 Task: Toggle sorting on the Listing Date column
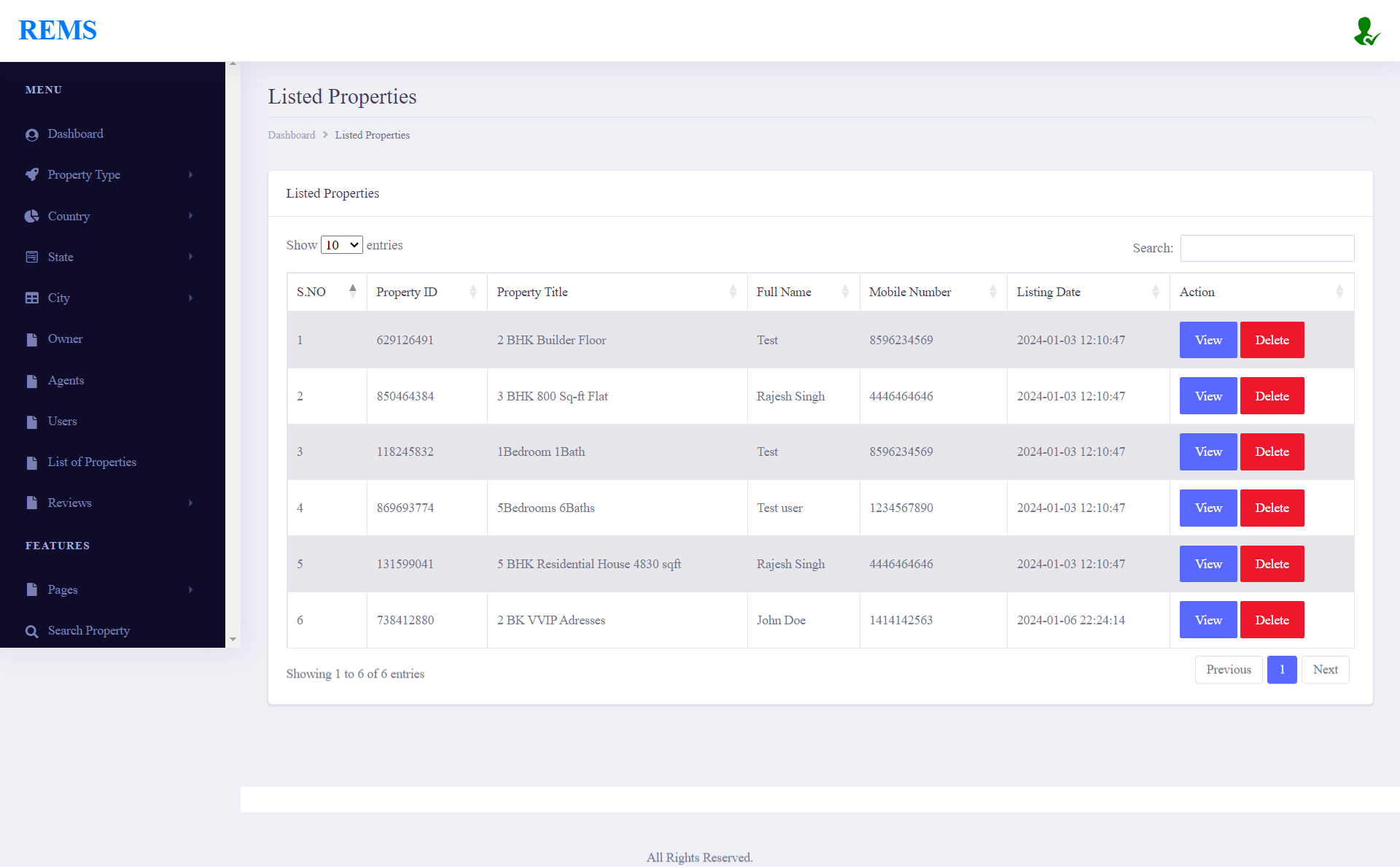pos(1156,292)
